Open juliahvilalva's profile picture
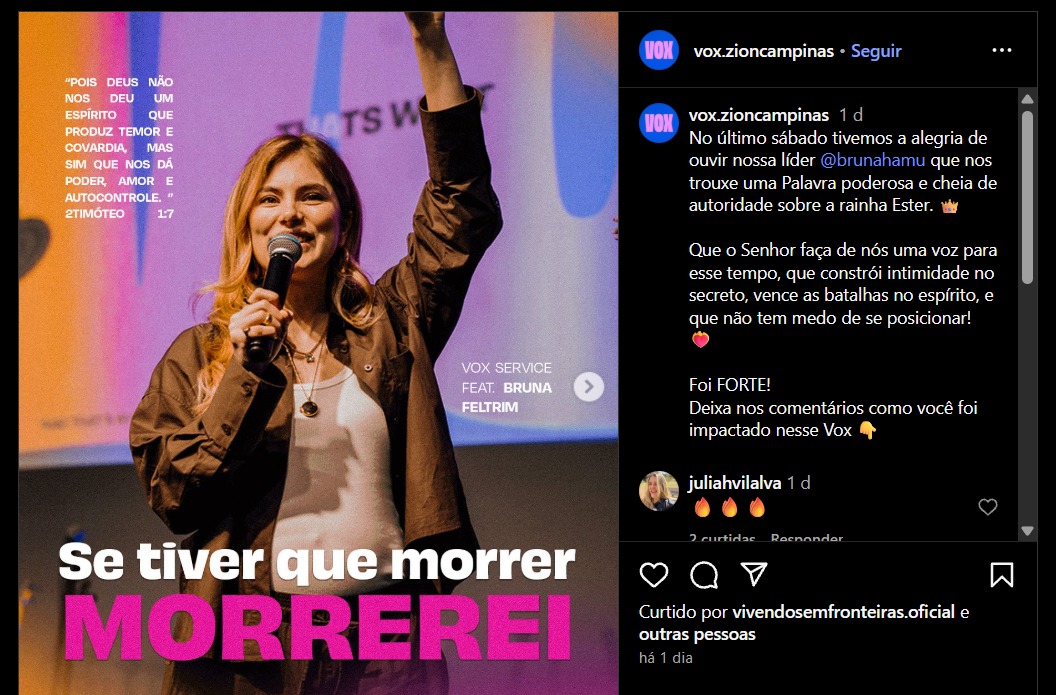Image resolution: width=1056 pixels, height=695 pixels. (x=659, y=491)
